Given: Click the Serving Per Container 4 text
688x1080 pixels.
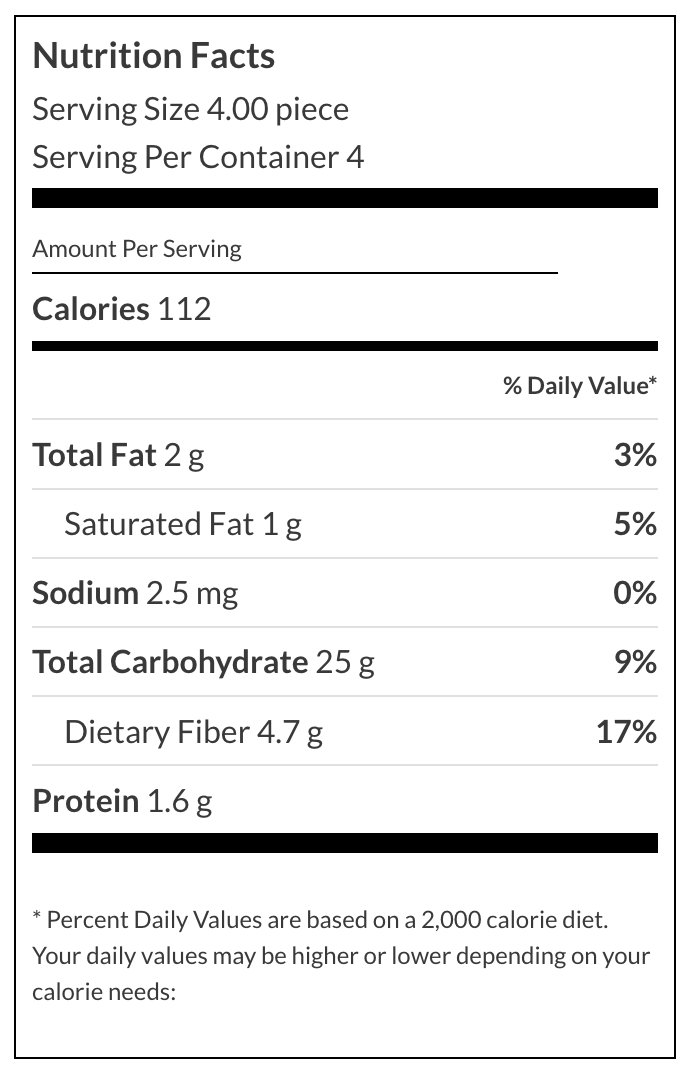Looking at the screenshot, I should click(198, 157).
